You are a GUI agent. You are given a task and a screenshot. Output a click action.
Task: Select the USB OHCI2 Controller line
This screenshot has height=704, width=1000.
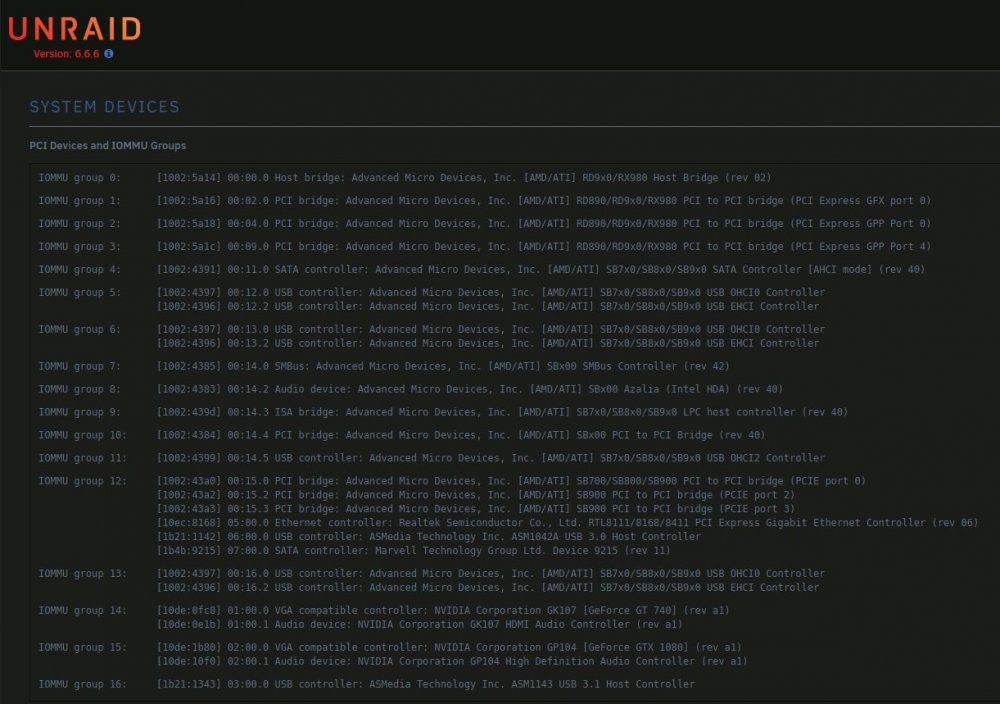(x=491, y=458)
